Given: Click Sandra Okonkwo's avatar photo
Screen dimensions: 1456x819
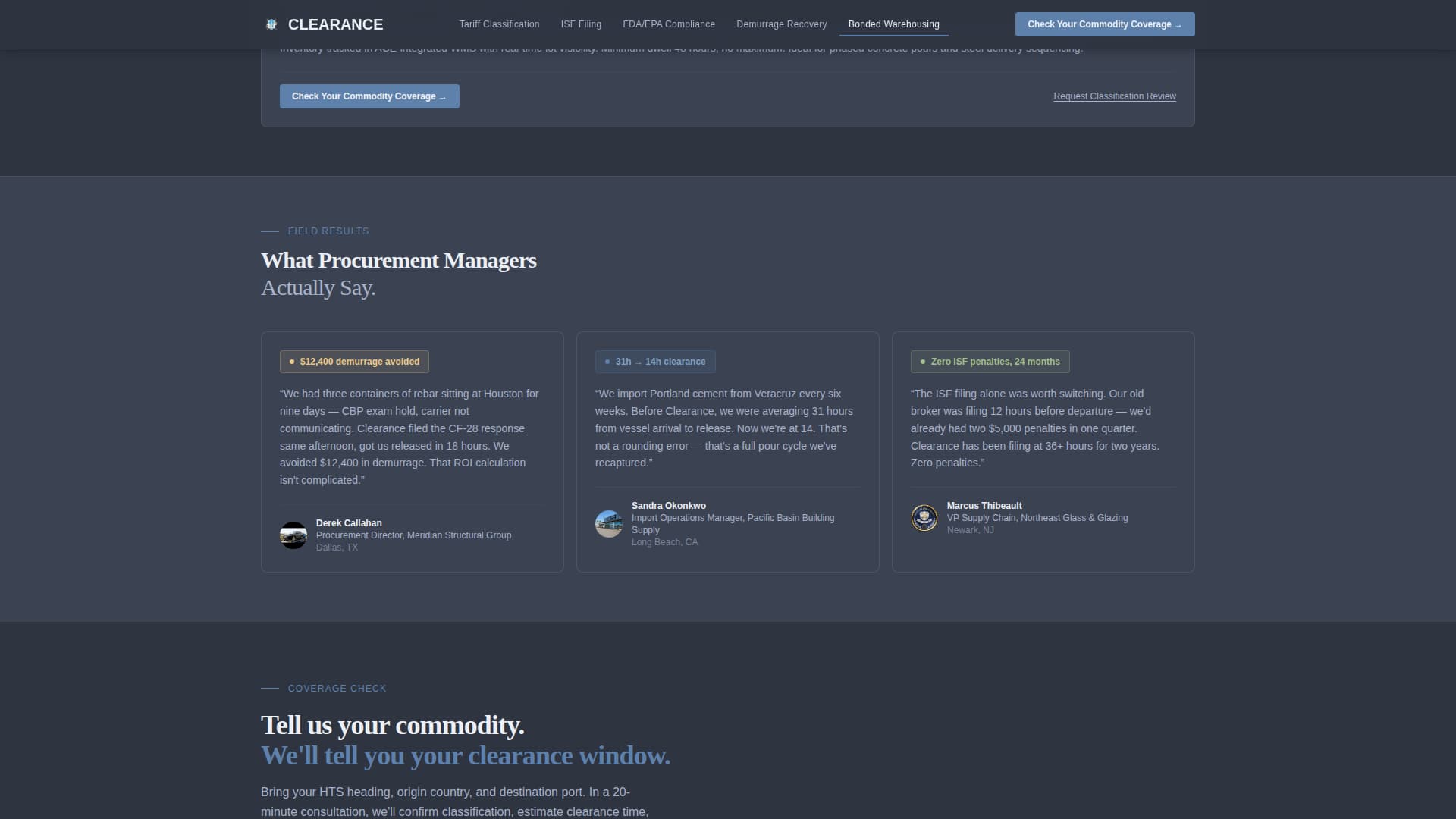Looking at the screenshot, I should pyautogui.click(x=609, y=524).
